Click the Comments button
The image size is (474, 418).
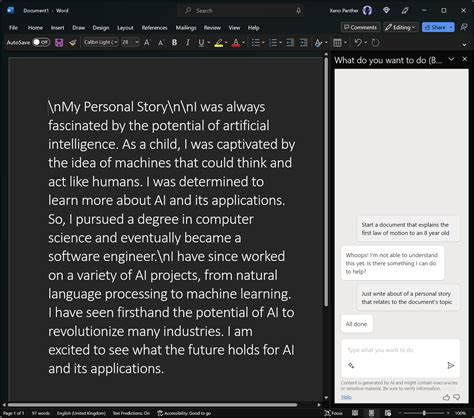360,27
